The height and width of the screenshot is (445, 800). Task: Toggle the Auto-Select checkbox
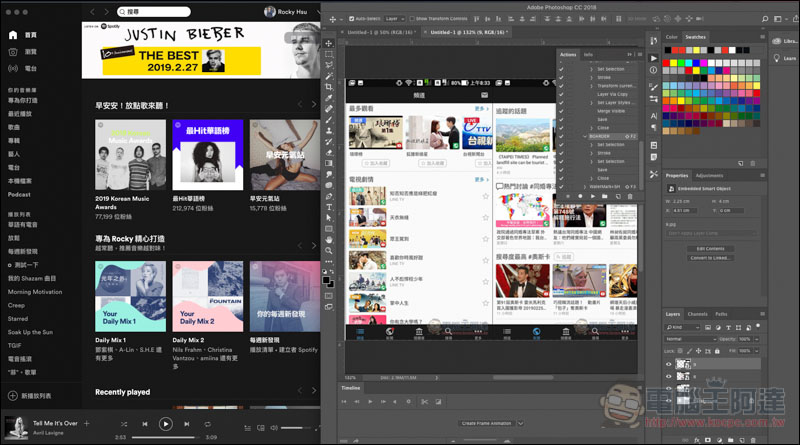[x=352, y=19]
